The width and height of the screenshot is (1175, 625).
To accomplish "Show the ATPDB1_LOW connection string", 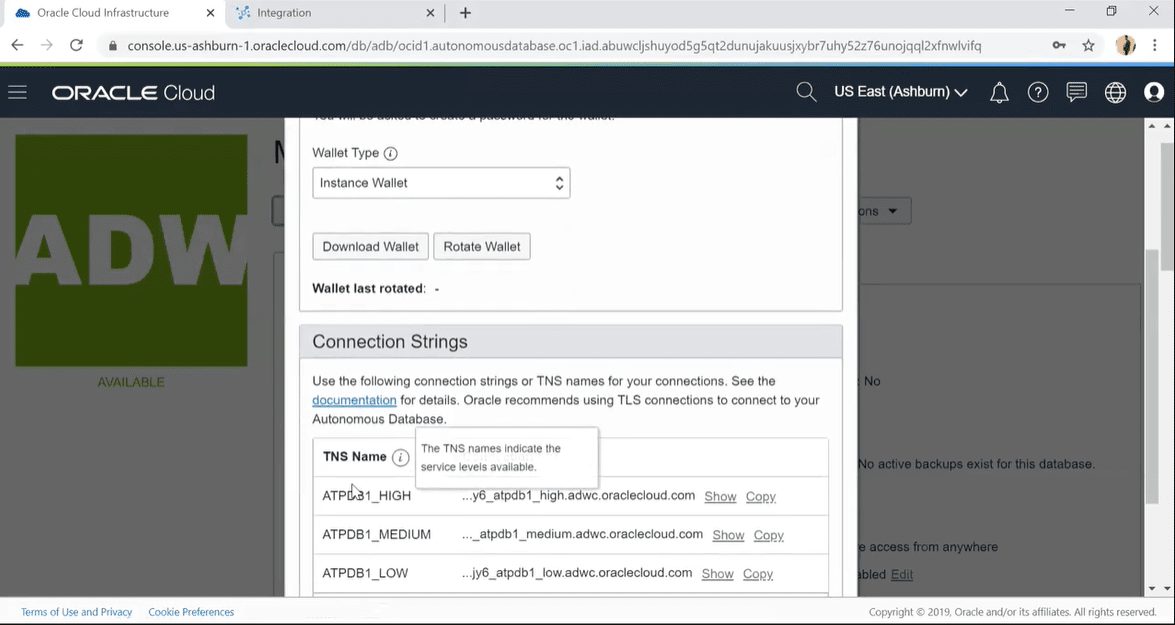I will click(x=717, y=574).
